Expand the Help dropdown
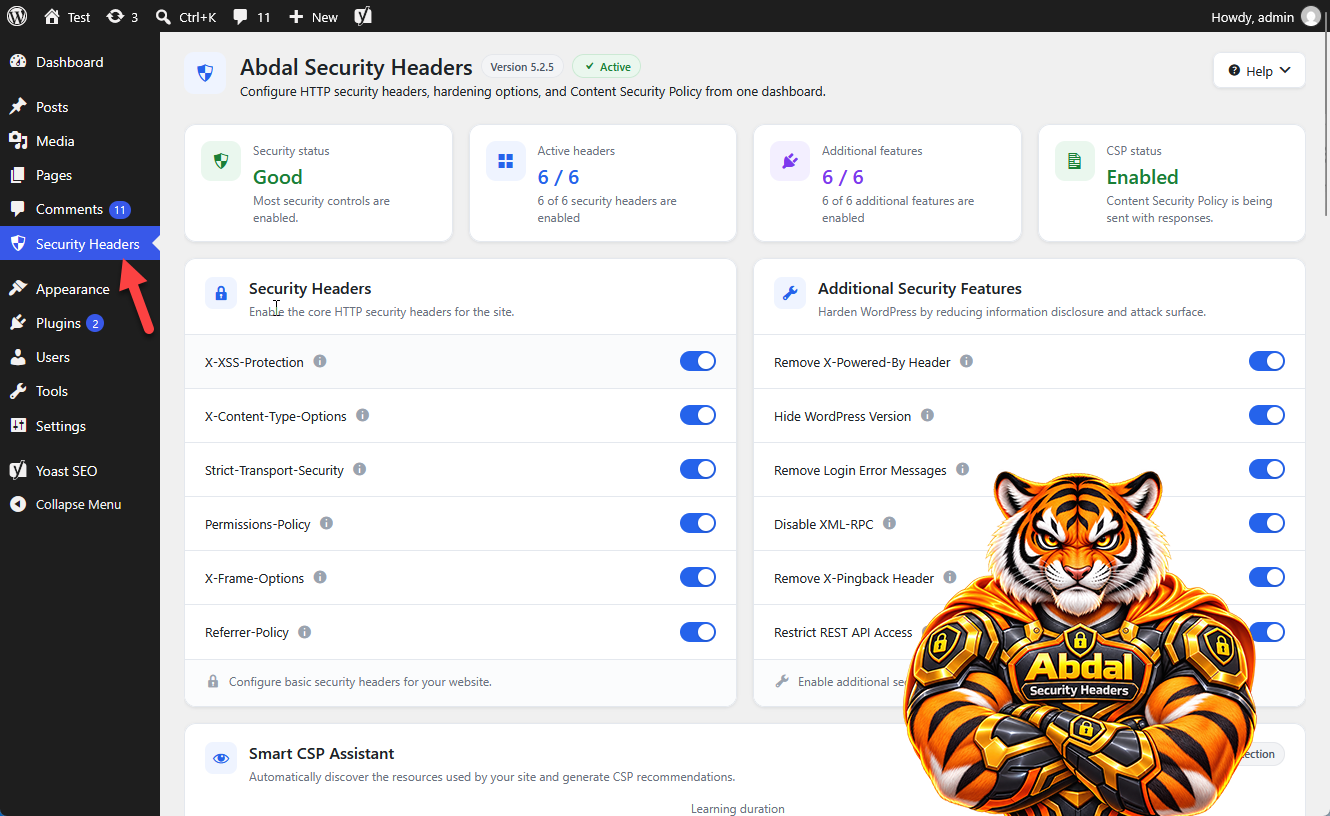1330x816 pixels. click(x=1259, y=71)
